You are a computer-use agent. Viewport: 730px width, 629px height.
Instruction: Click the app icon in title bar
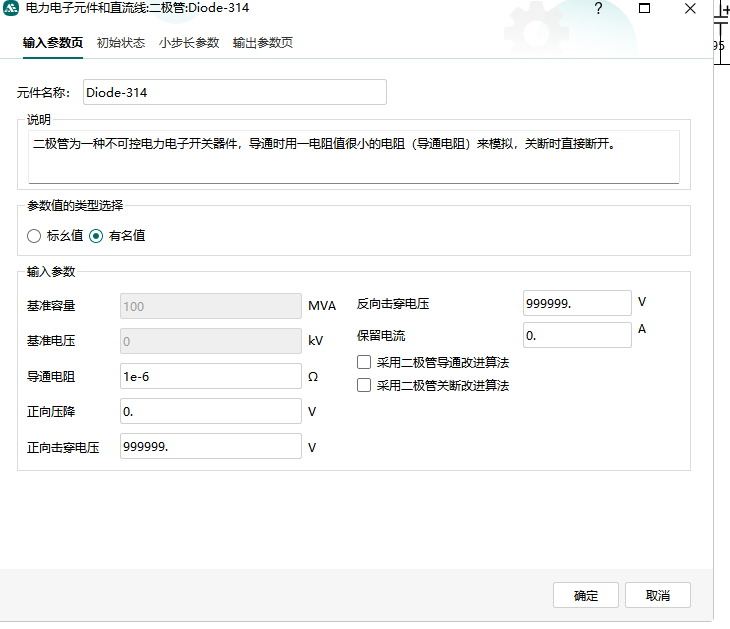tap(12, 9)
